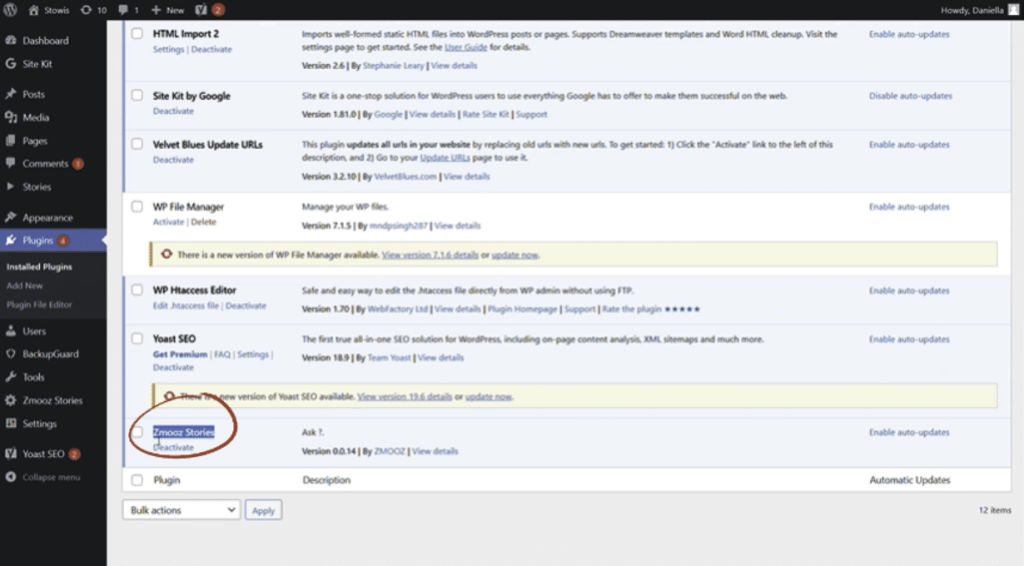Viewport: 1024px width, 566px height.
Task: Open Rate Site Kit link
Action: tap(485, 114)
